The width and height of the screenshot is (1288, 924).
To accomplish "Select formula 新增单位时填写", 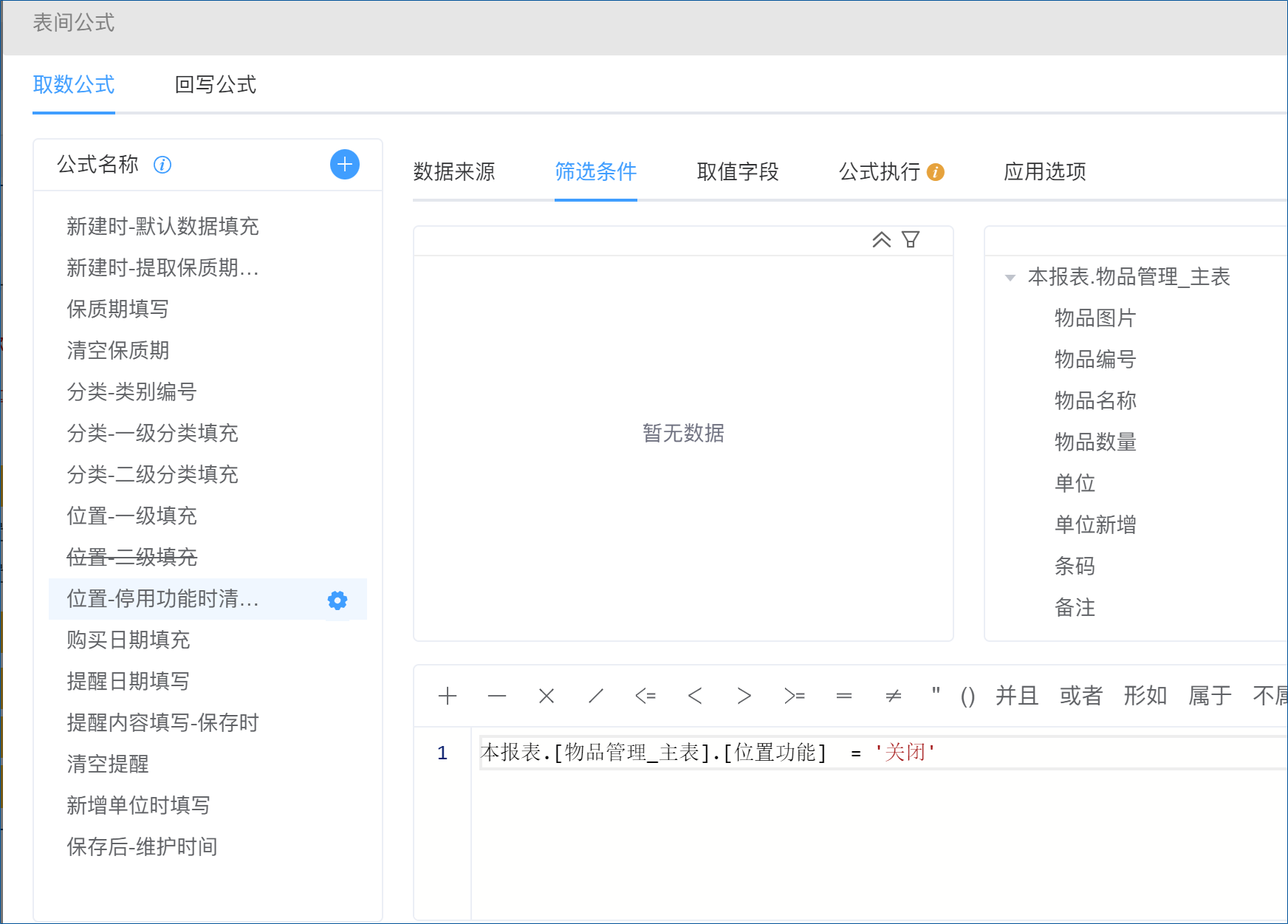I will click(208, 805).
